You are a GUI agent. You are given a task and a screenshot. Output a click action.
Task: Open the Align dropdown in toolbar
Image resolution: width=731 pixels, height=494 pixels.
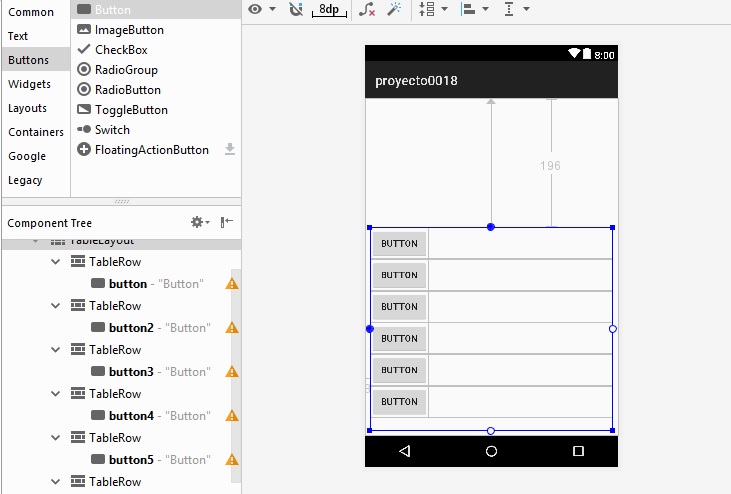click(474, 9)
